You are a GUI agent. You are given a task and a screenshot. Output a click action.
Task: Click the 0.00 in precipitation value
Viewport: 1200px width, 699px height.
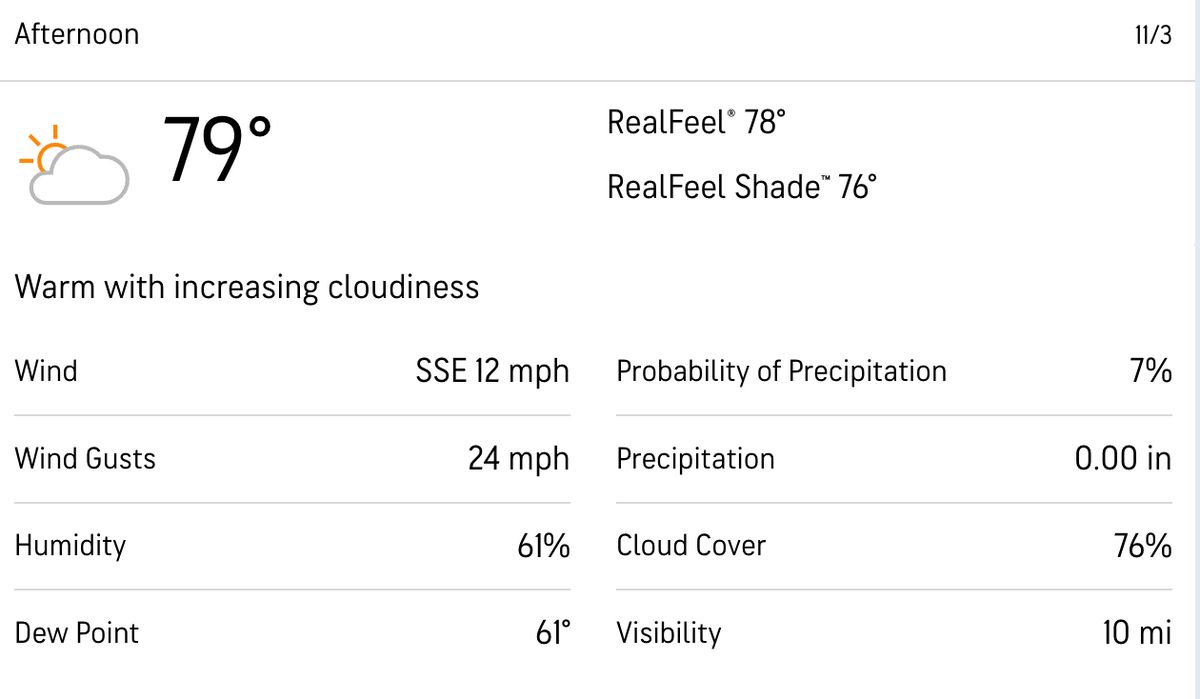click(x=1123, y=459)
